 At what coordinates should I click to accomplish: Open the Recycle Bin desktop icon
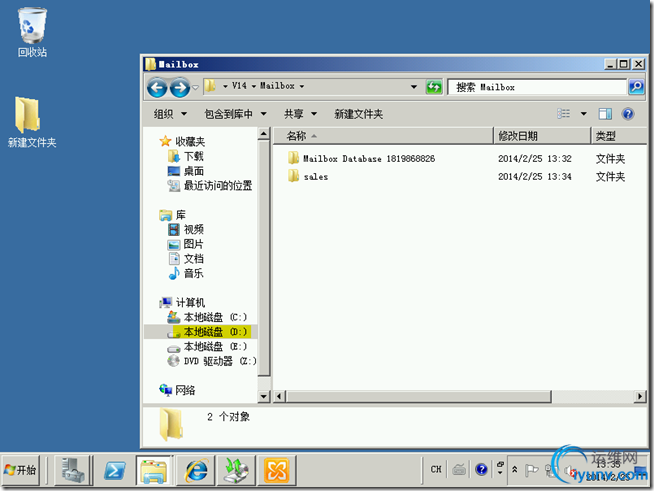click(32, 32)
